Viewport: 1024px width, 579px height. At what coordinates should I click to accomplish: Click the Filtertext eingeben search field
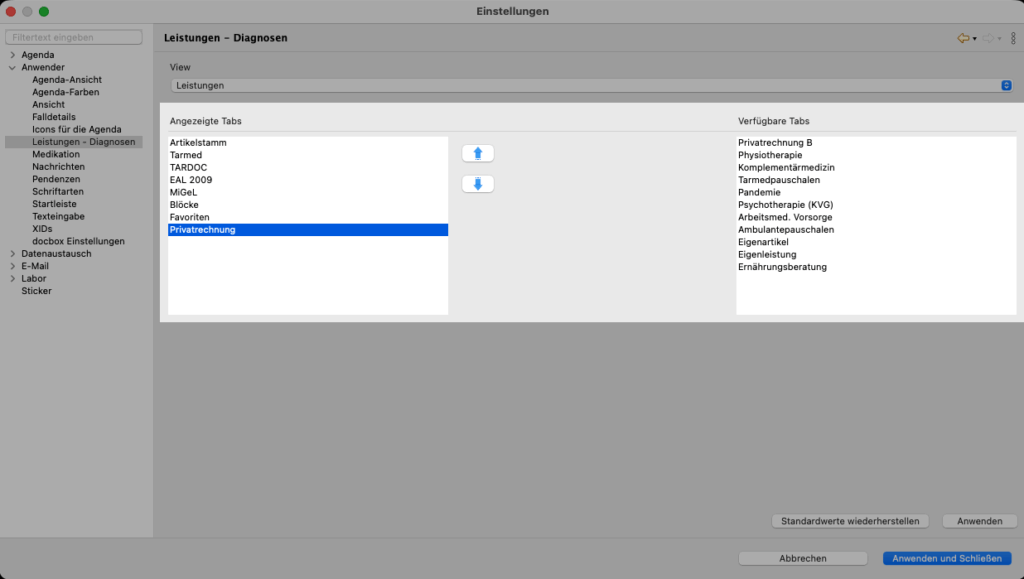pos(73,37)
